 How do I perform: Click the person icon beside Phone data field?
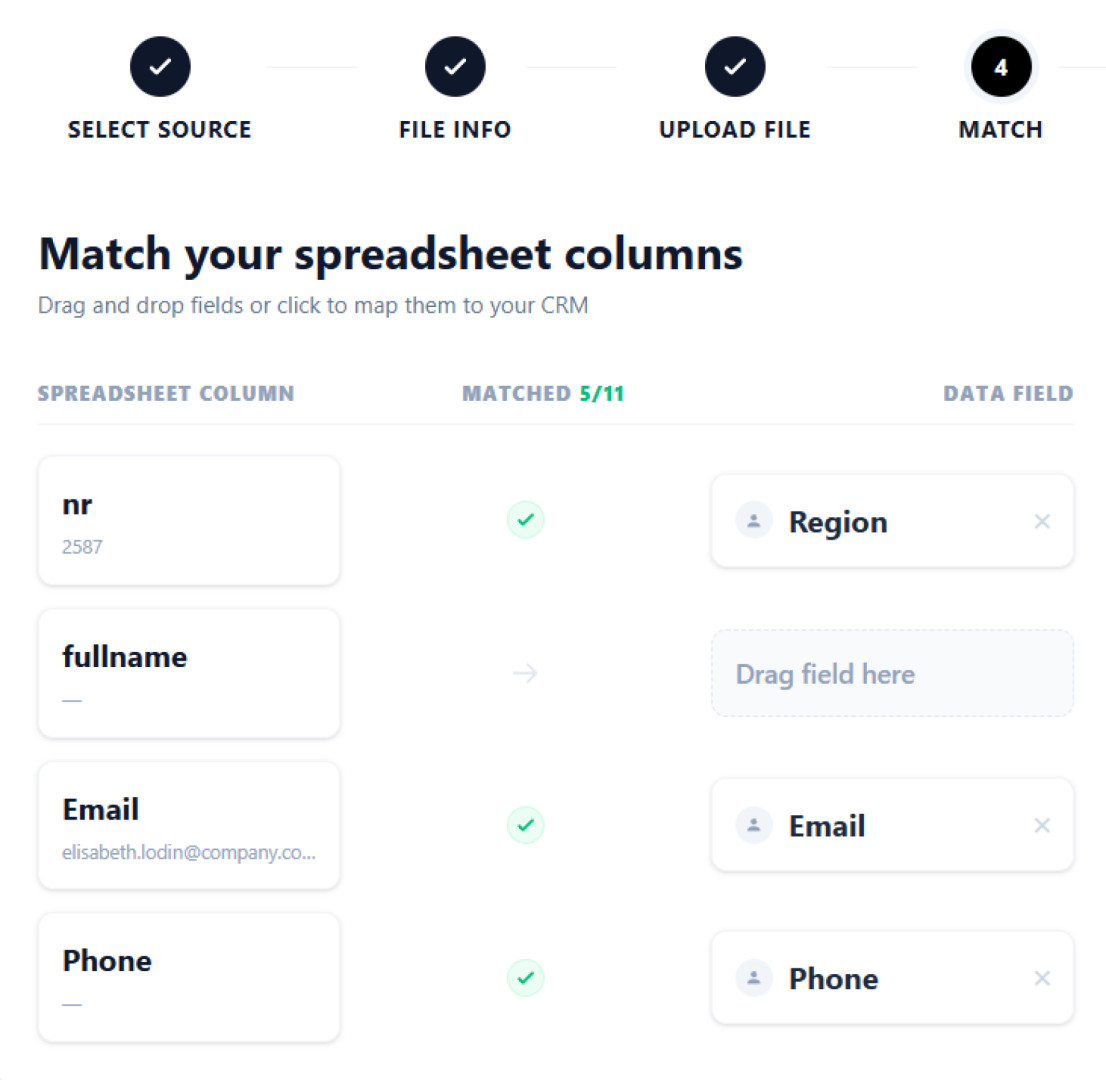click(754, 978)
